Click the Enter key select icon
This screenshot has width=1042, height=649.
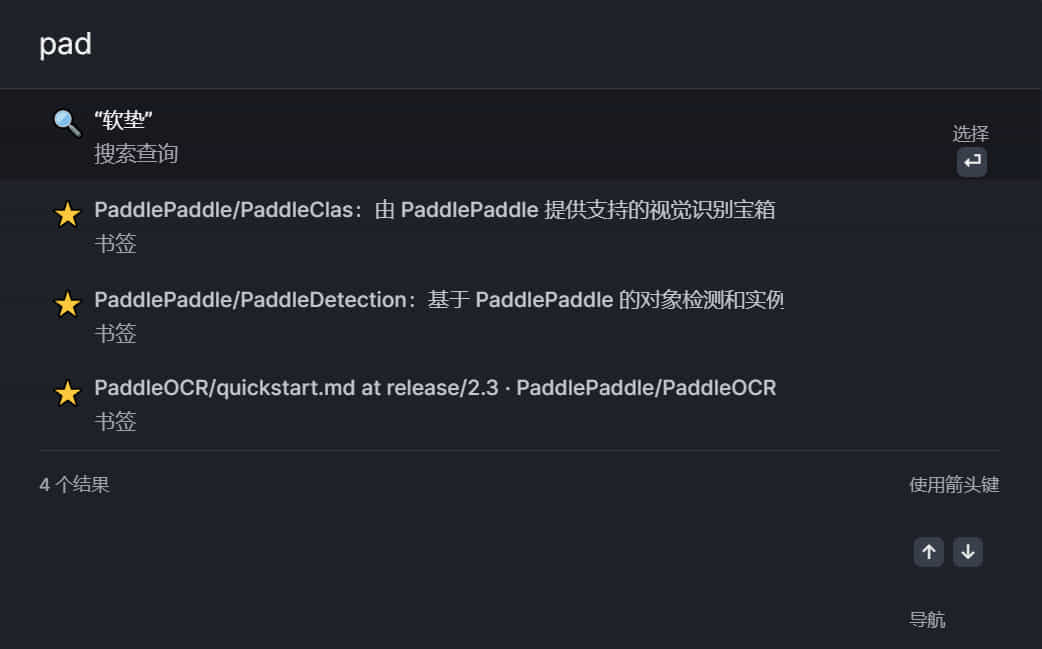(972, 161)
